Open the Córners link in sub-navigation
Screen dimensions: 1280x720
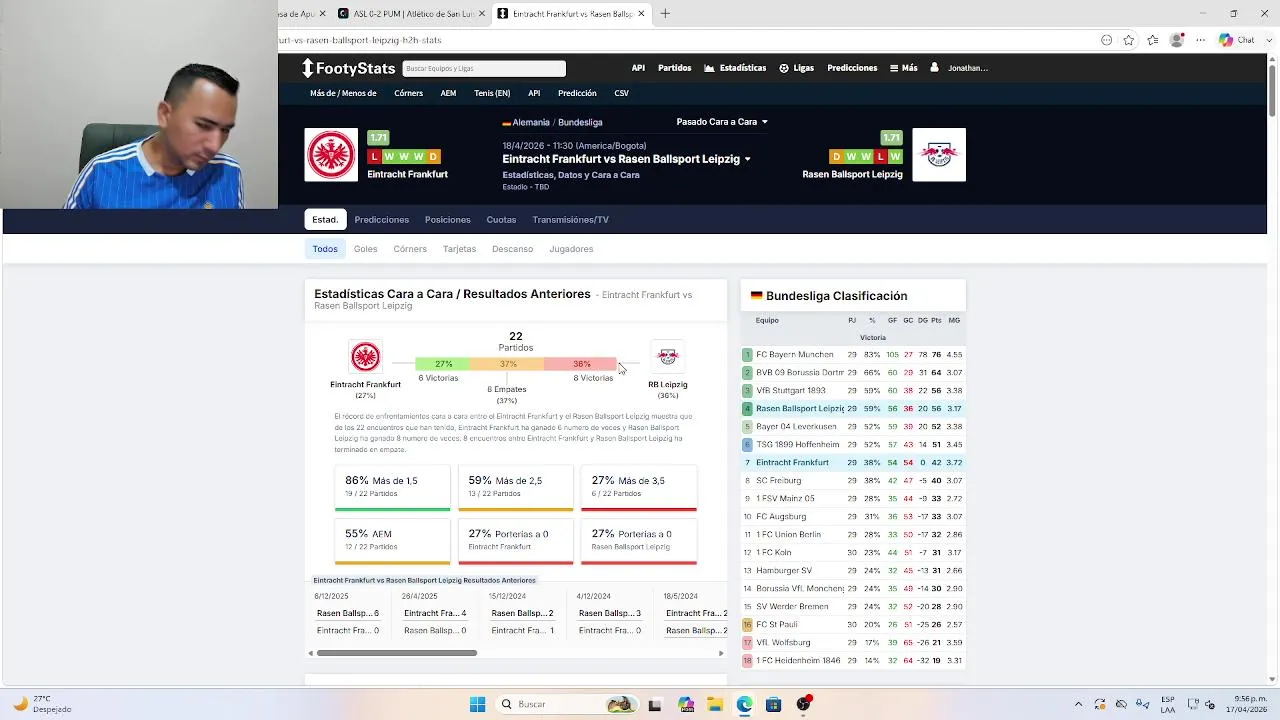pos(408,93)
